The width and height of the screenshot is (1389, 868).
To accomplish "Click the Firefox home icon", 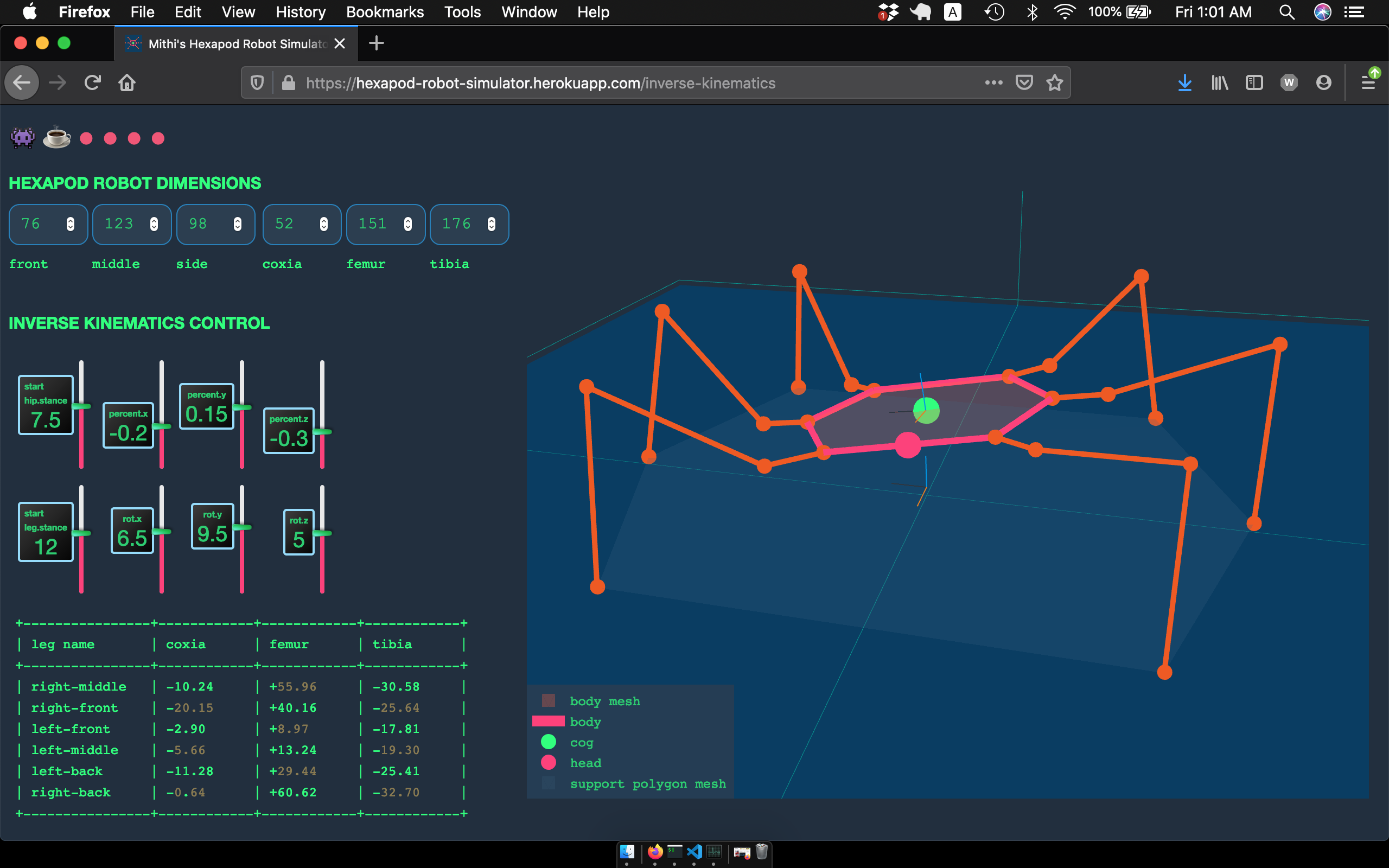I will tap(127, 83).
